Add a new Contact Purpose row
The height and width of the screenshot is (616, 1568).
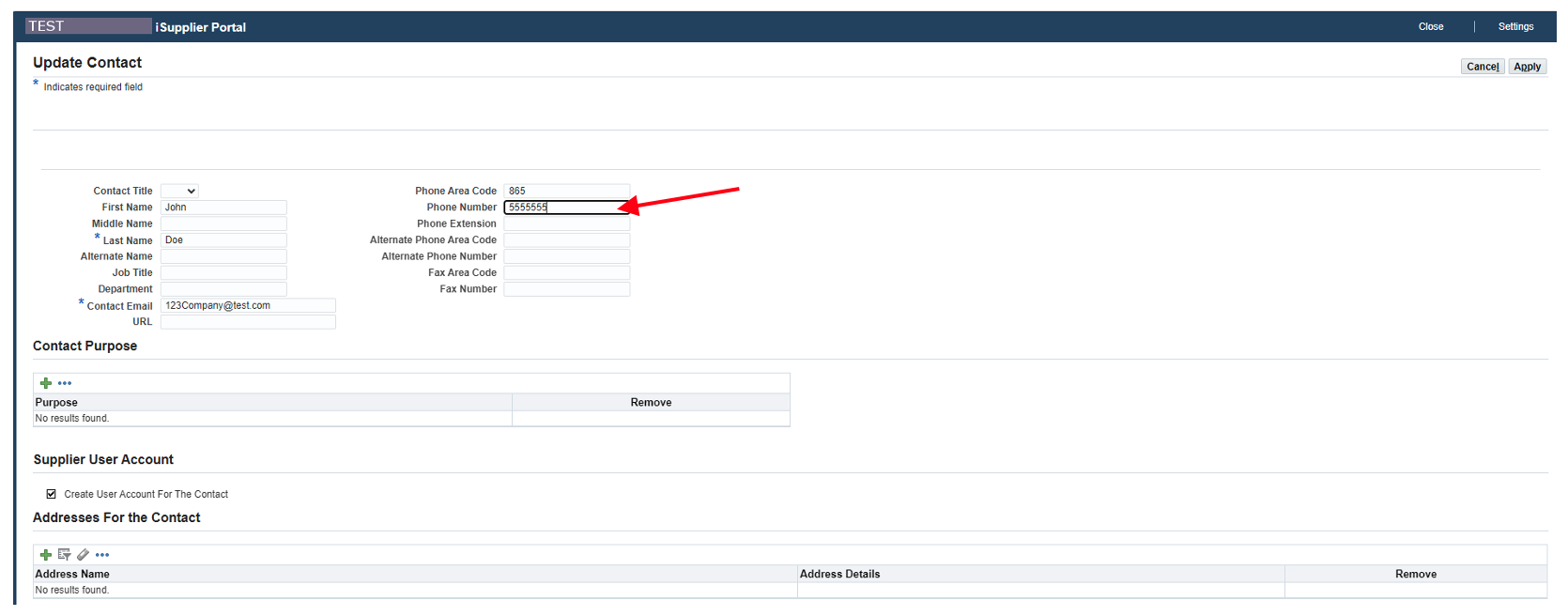(45, 383)
